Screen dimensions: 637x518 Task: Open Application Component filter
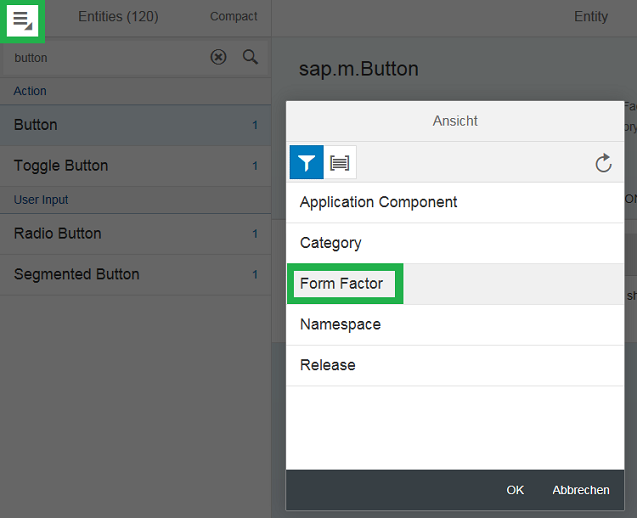(x=378, y=202)
